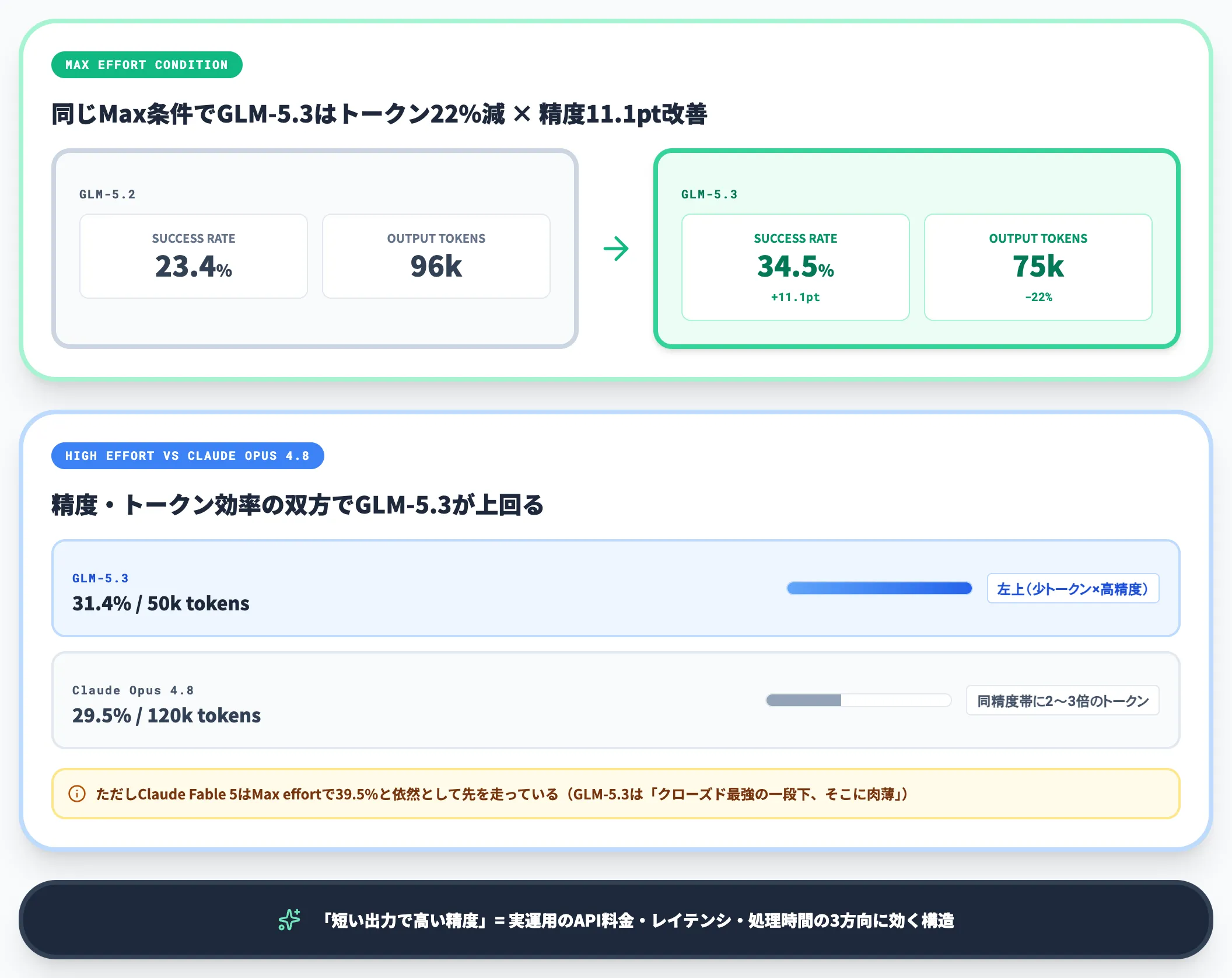Screen dimensions: 1232x978
Task: Click the 29.5% / 120k tokens text
Action: 166,715
